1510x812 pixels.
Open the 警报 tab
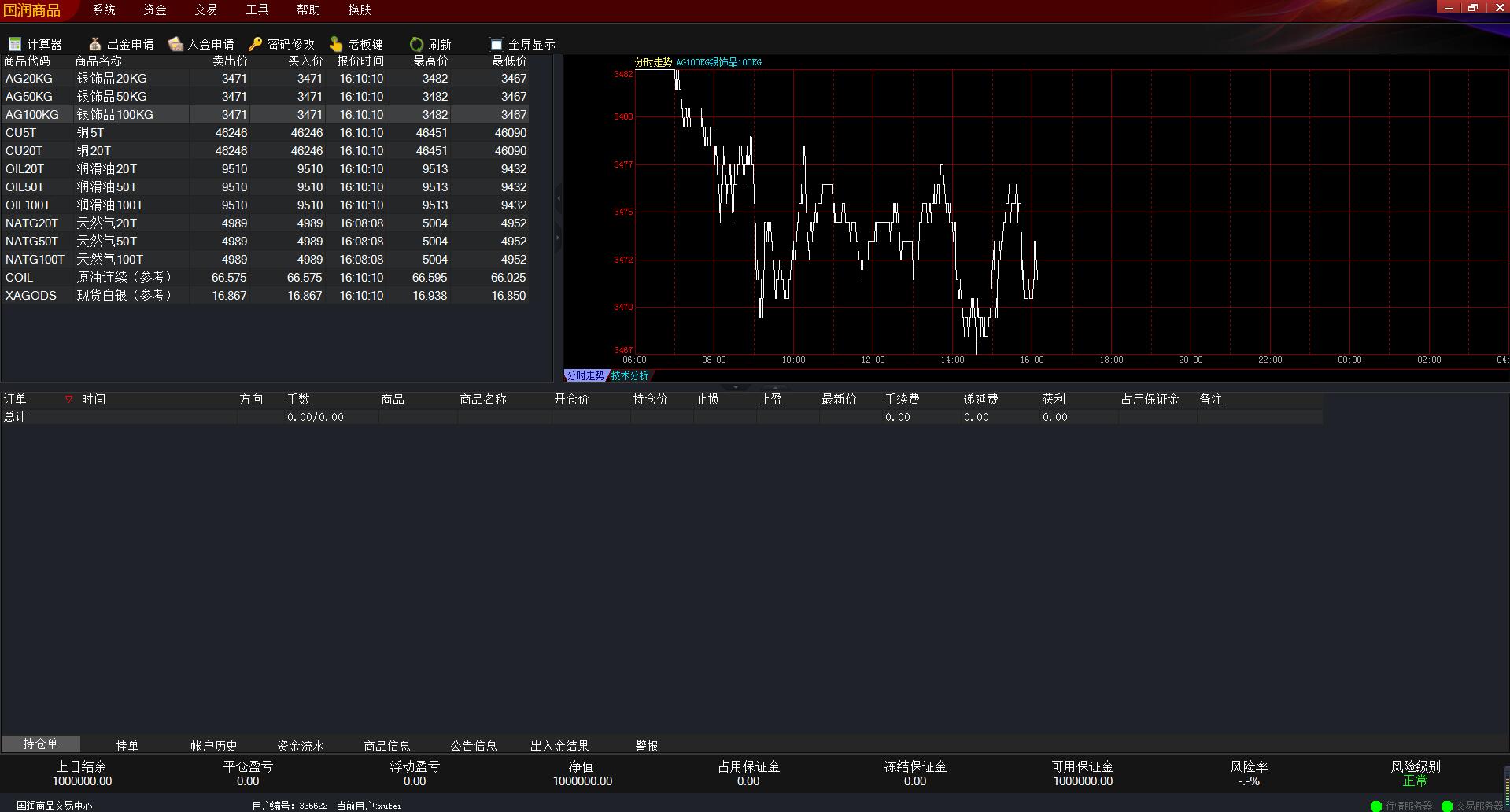coord(647,745)
